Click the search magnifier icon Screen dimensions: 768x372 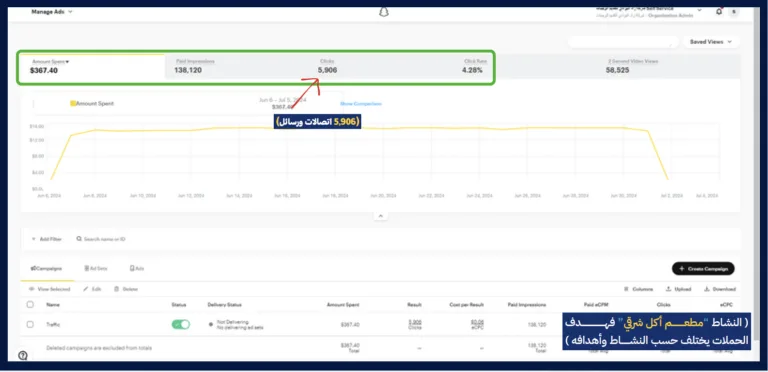point(79,239)
